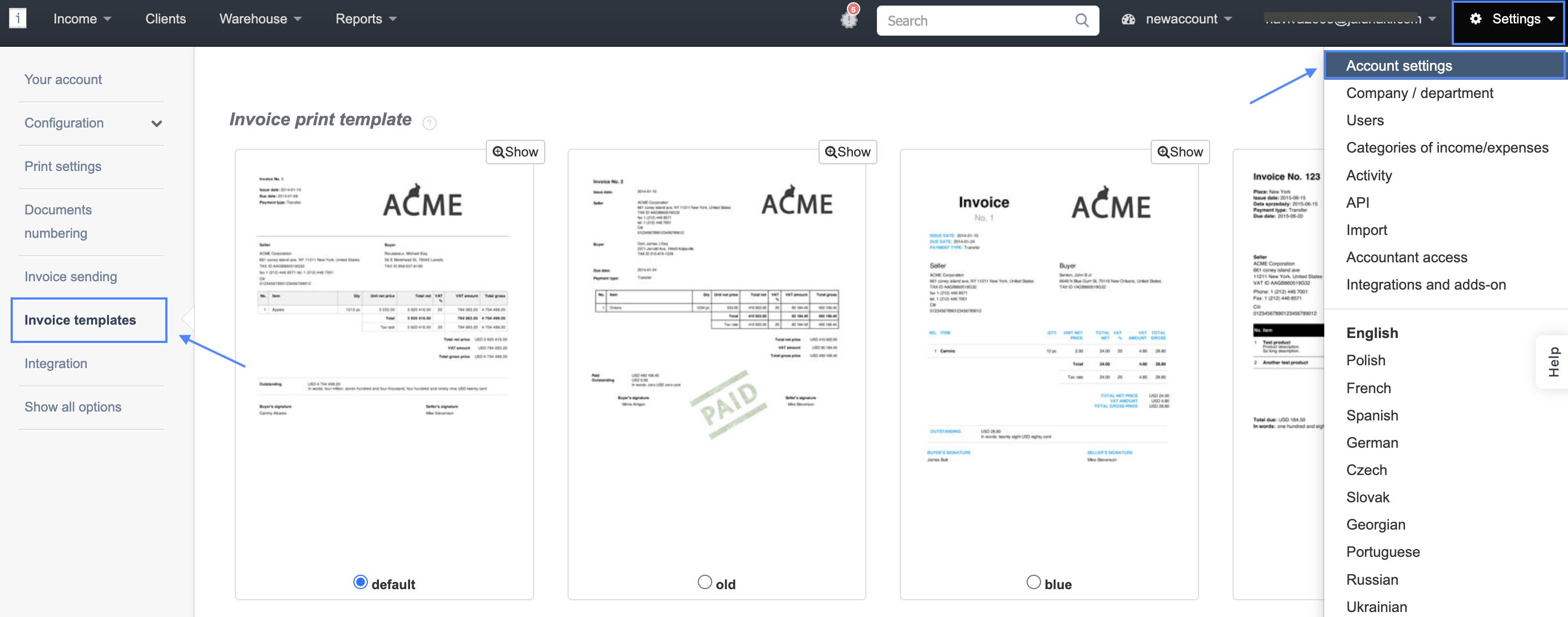Click the newaccount dashboard icon

(1128, 19)
